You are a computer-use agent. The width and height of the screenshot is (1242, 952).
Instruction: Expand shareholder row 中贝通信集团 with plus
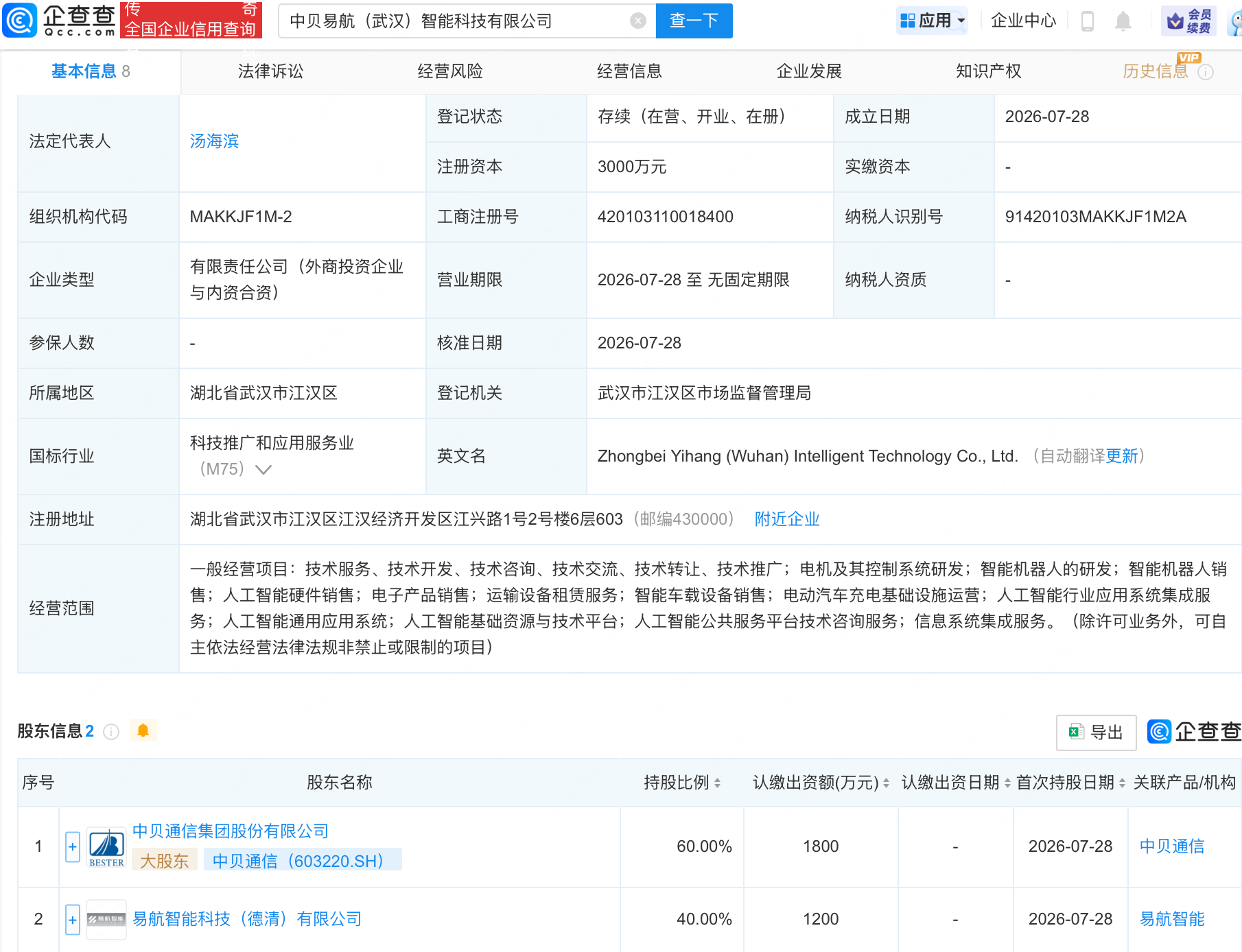pyautogui.click(x=73, y=847)
